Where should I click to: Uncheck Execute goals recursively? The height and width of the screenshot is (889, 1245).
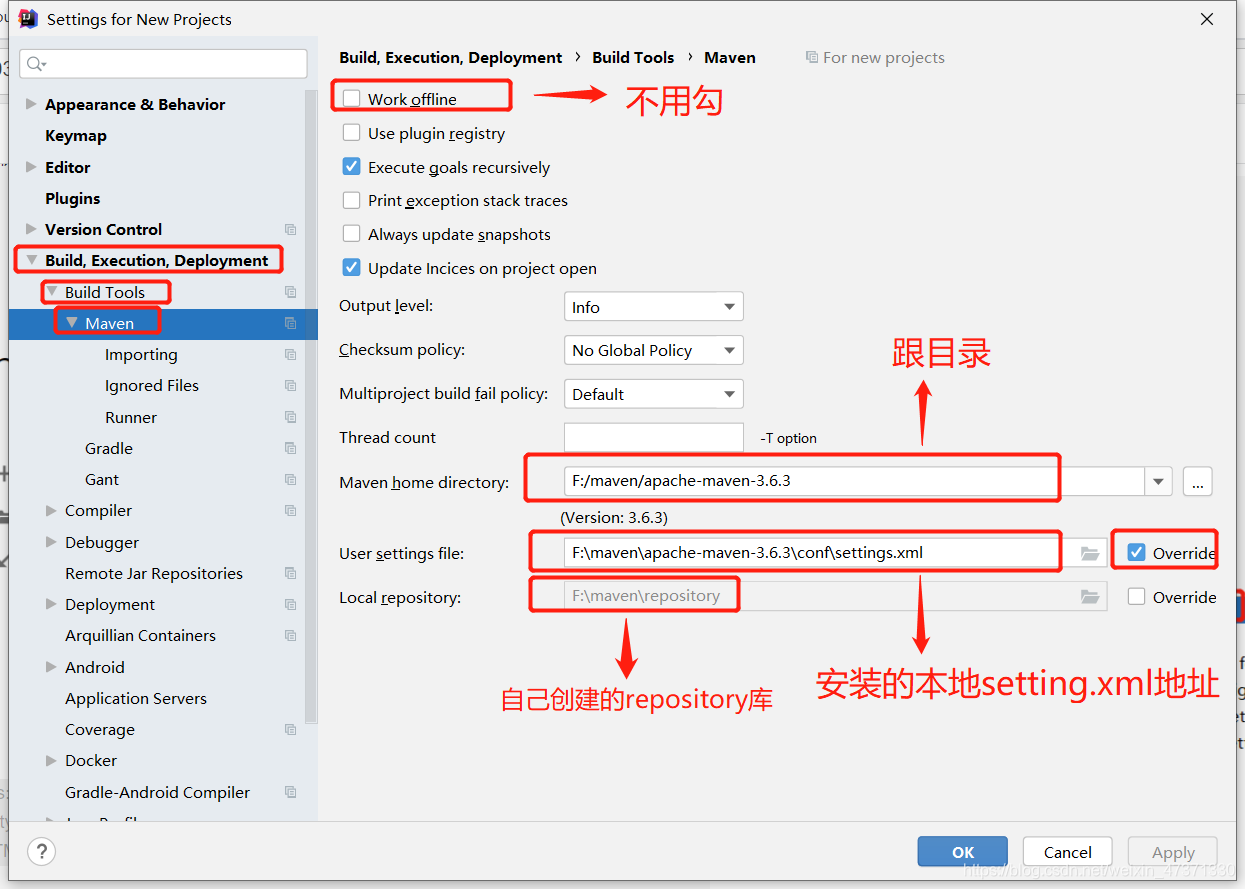[351, 166]
